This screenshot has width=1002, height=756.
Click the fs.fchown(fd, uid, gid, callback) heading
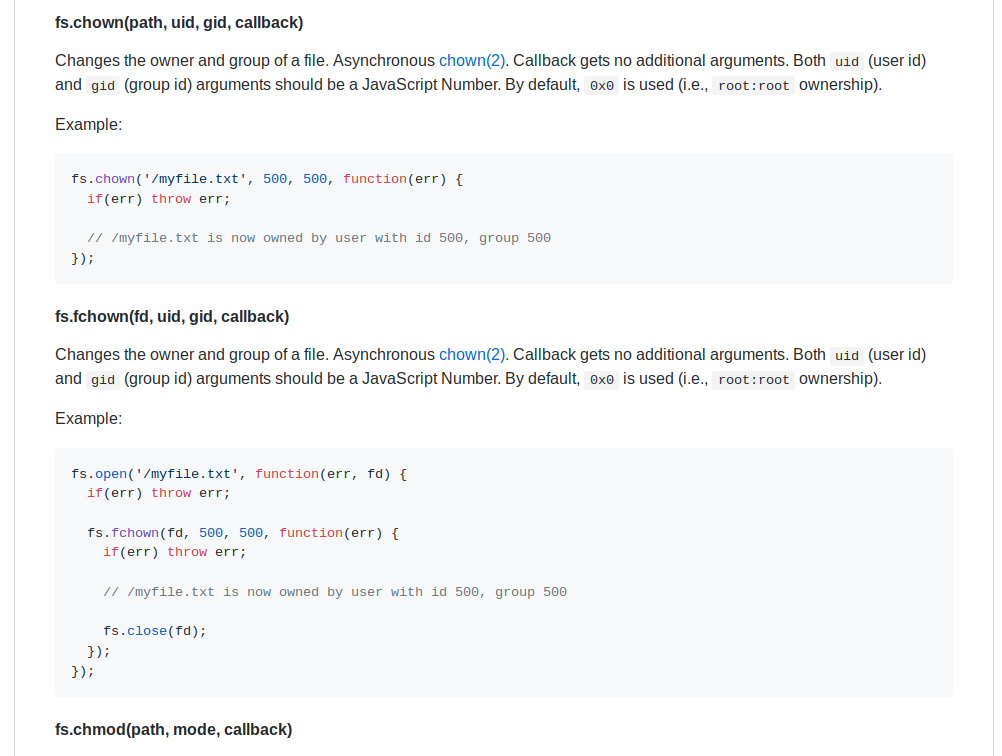click(x=172, y=316)
